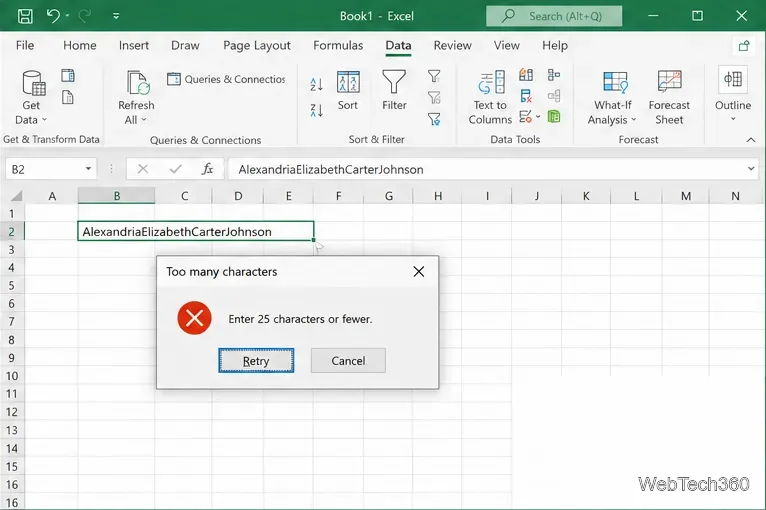Click the Consolidate icon
The image size is (766, 510).
[554, 75]
